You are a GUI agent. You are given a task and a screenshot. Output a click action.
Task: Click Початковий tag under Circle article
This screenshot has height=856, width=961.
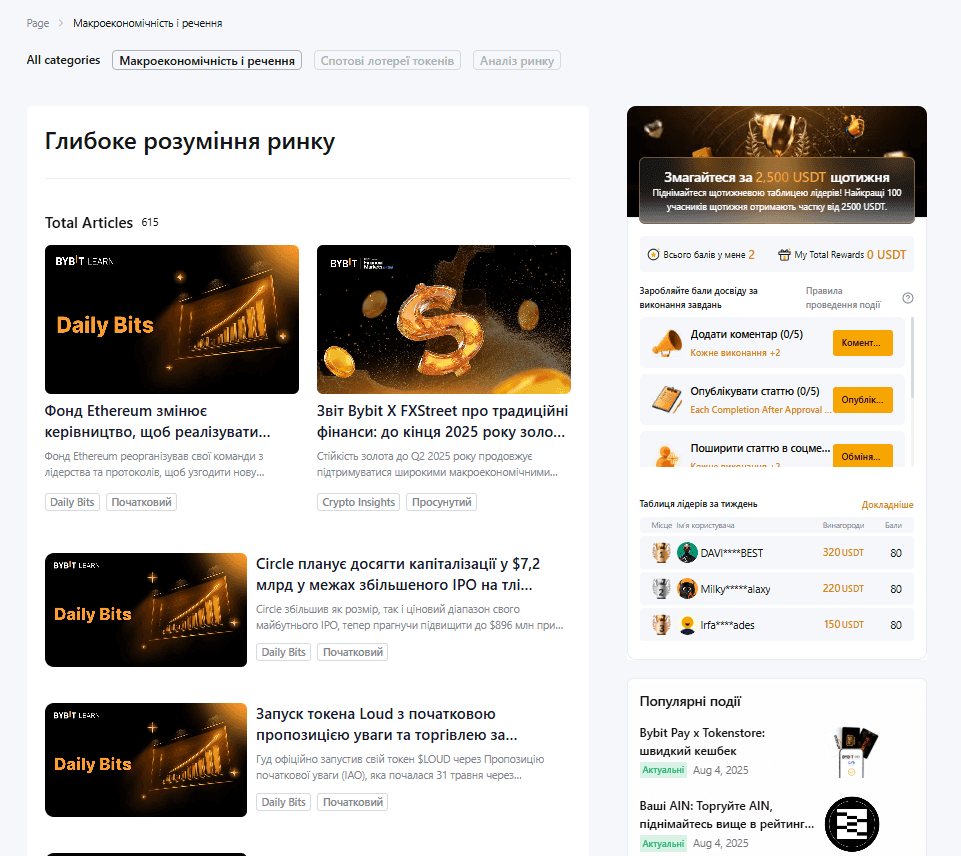[x=352, y=652]
